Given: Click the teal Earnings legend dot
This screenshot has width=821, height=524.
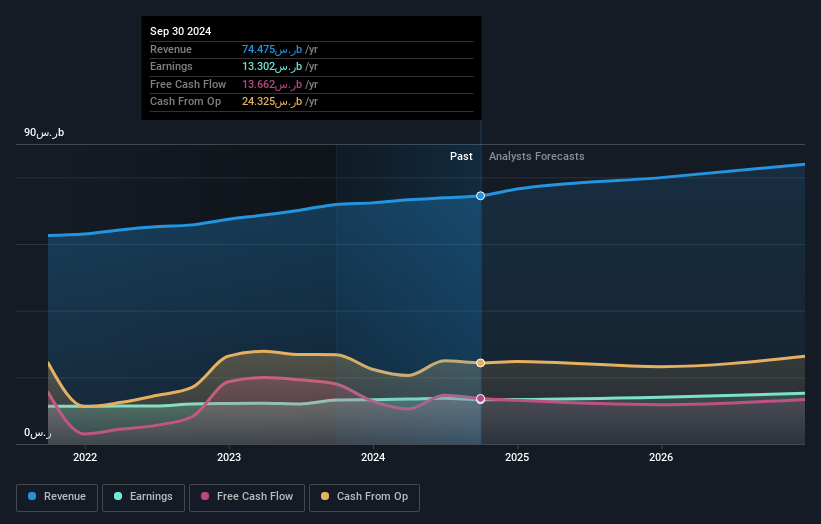Looking at the screenshot, I should click(x=118, y=496).
